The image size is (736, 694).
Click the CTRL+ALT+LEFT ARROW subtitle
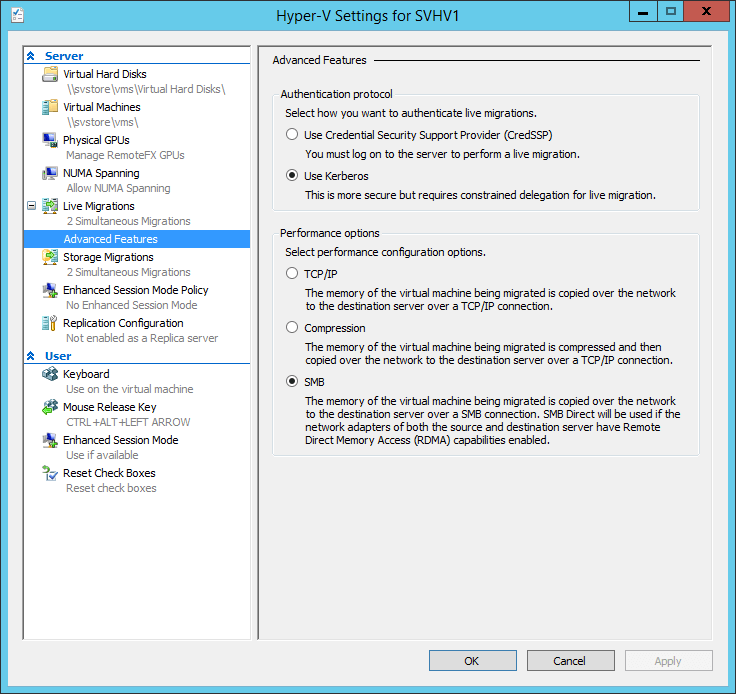(128, 422)
